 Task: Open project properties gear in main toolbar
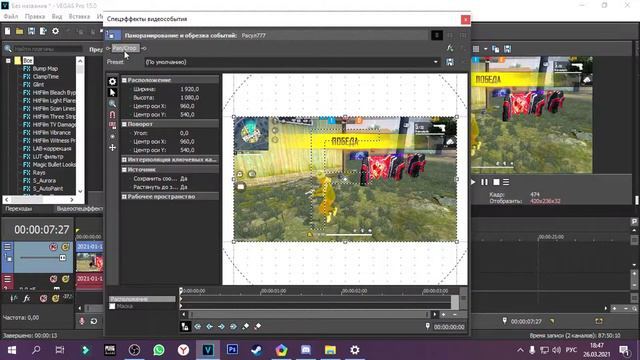(x=56, y=31)
